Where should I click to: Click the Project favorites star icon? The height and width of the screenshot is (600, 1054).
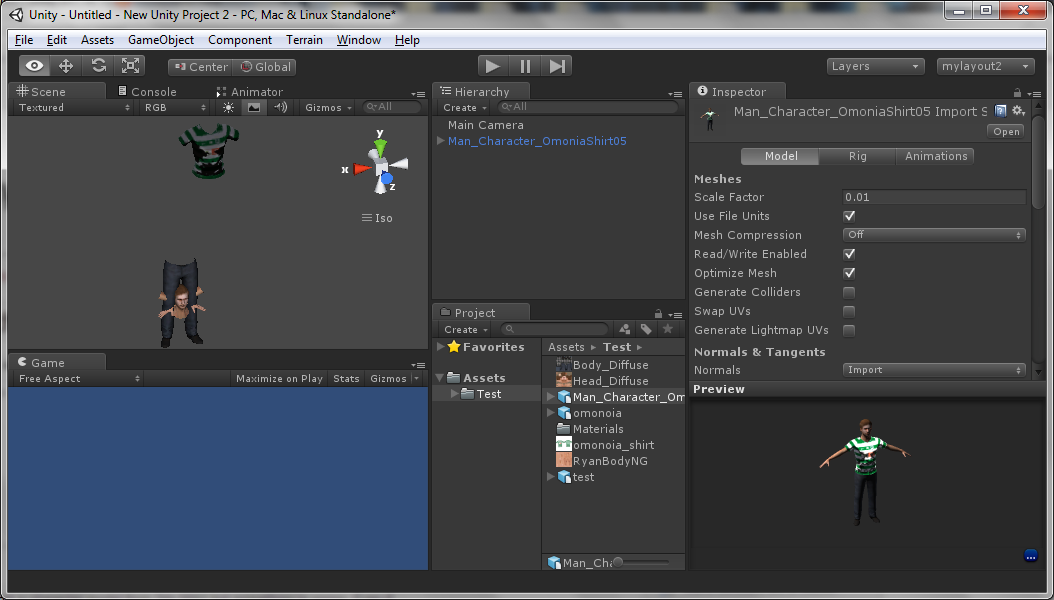(667, 329)
